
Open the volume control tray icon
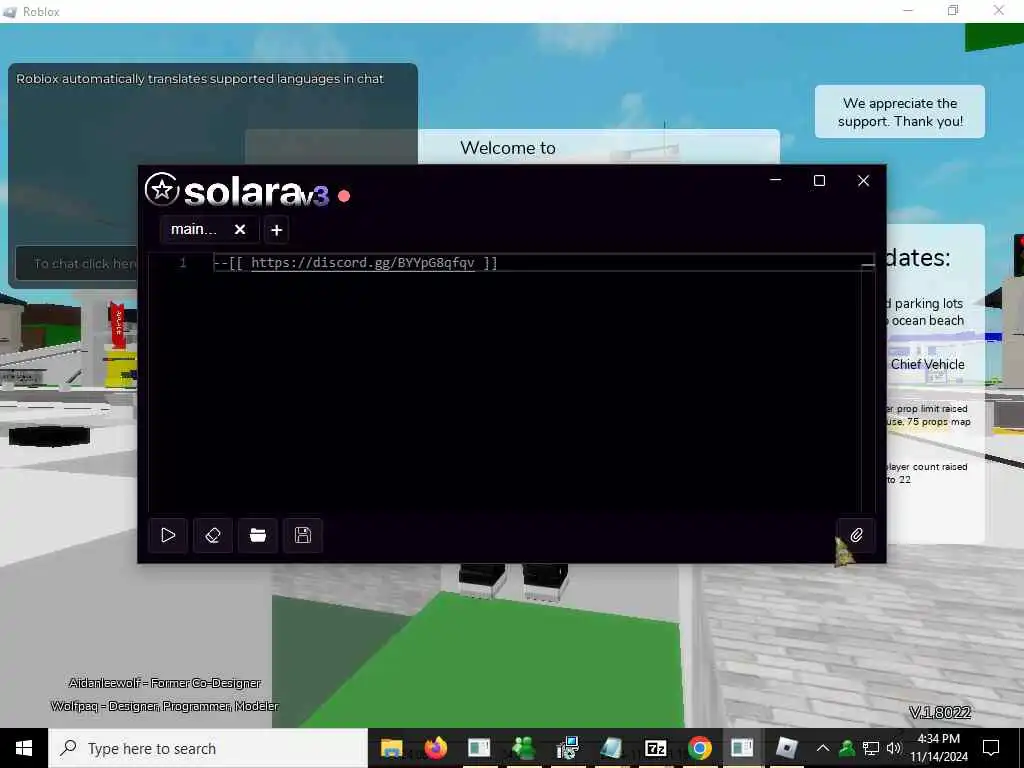[894, 748]
